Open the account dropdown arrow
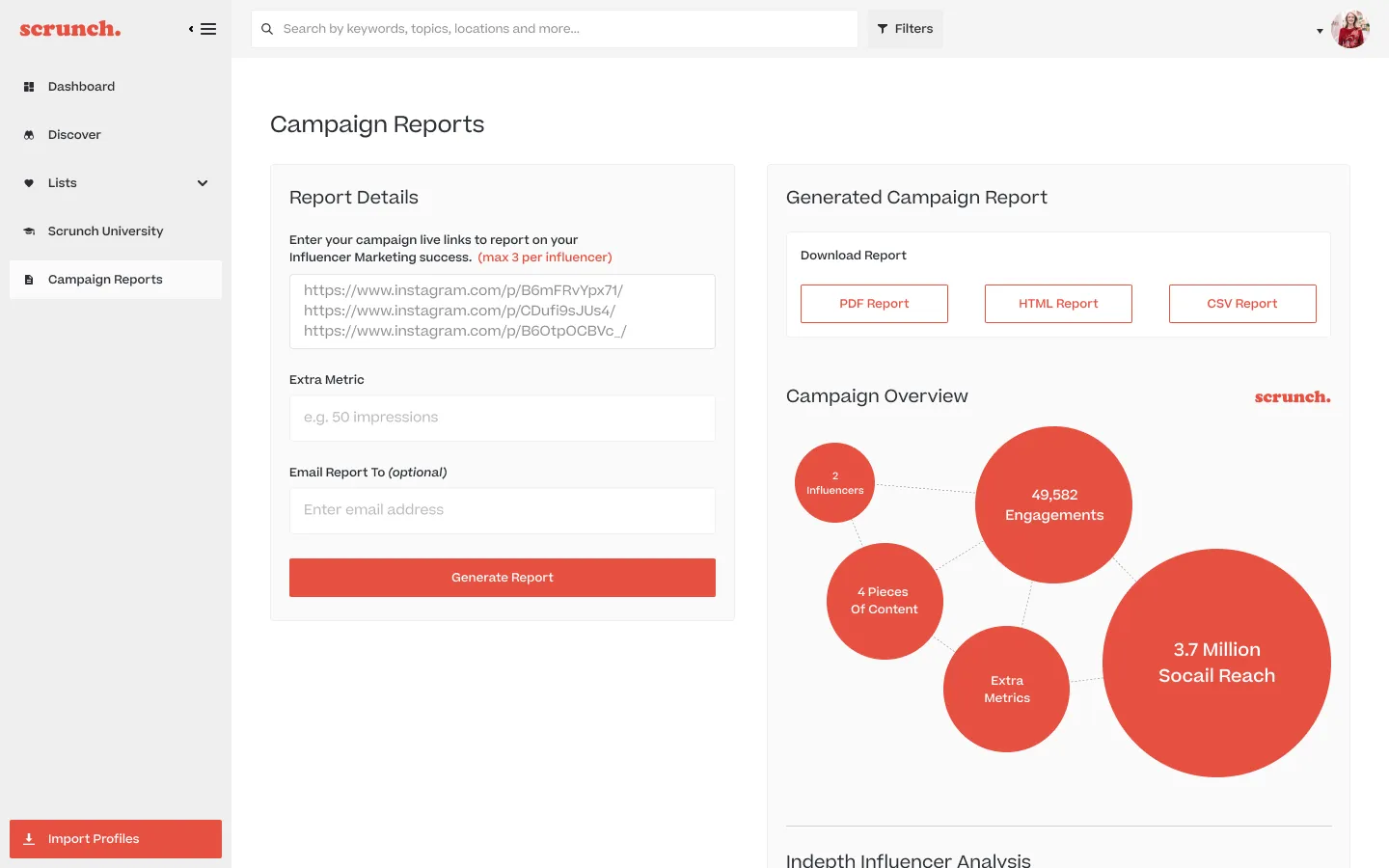 click(x=1320, y=31)
